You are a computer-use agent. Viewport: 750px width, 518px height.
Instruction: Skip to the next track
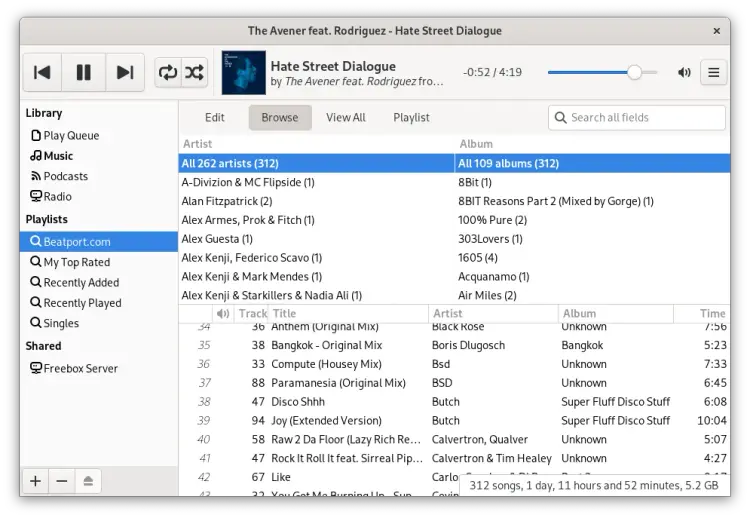(125, 72)
